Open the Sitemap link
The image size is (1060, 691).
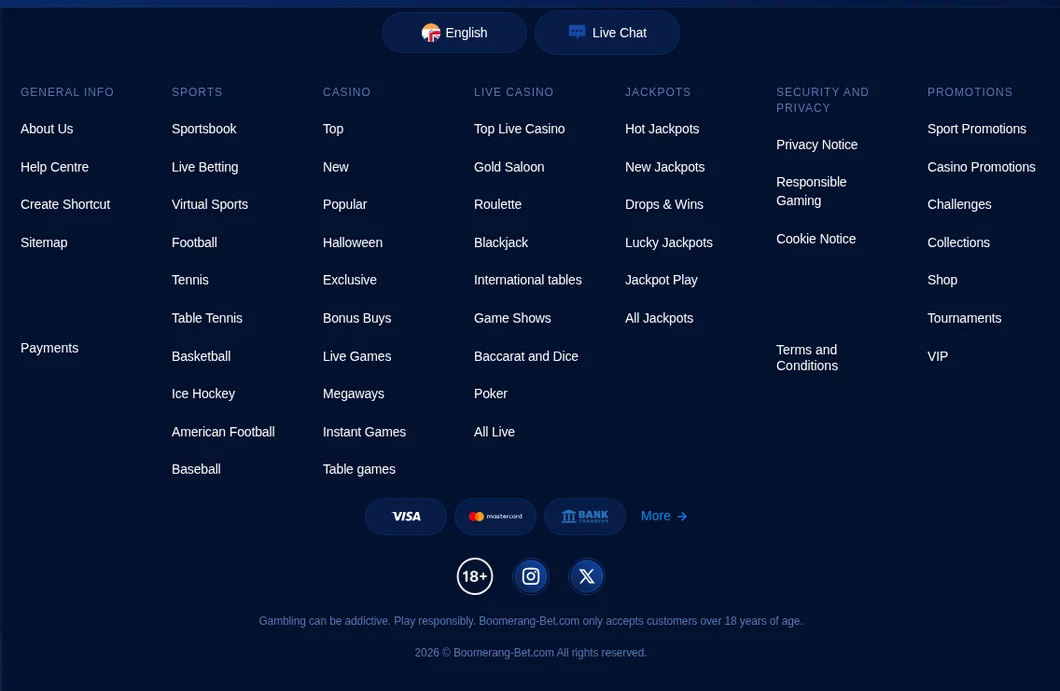tap(44, 242)
